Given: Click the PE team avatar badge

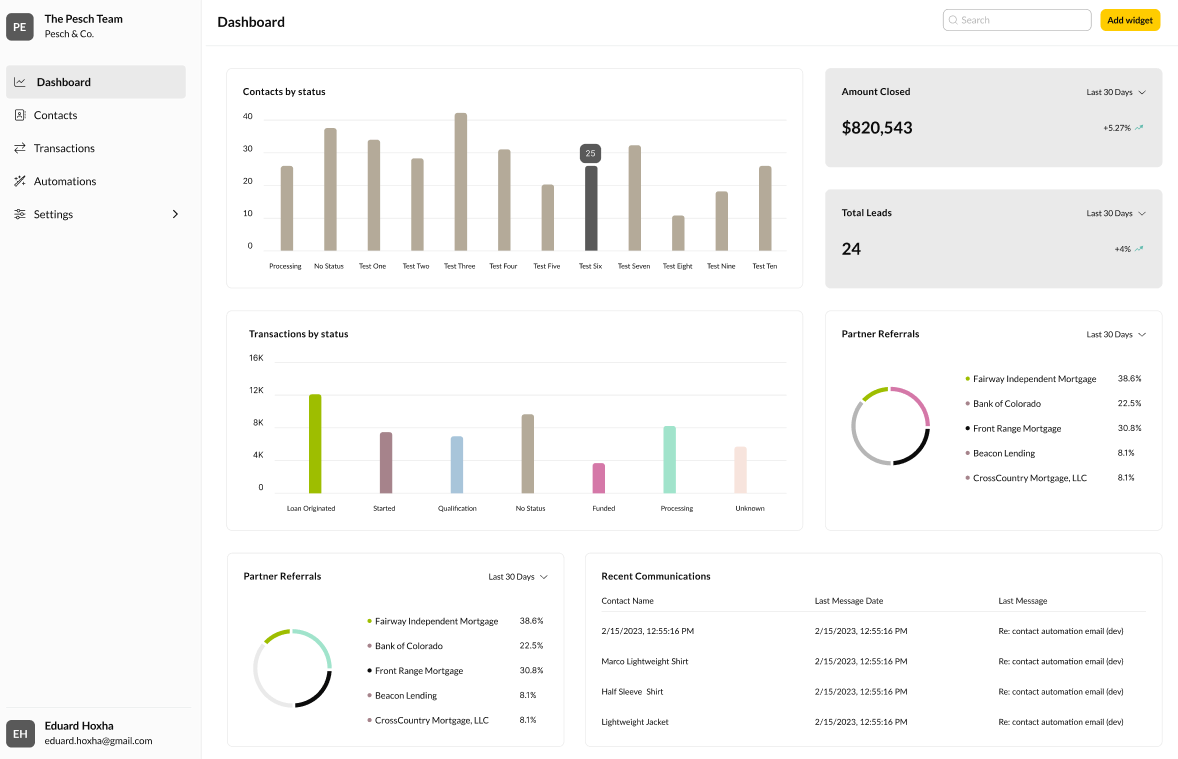Looking at the screenshot, I should [x=20, y=27].
